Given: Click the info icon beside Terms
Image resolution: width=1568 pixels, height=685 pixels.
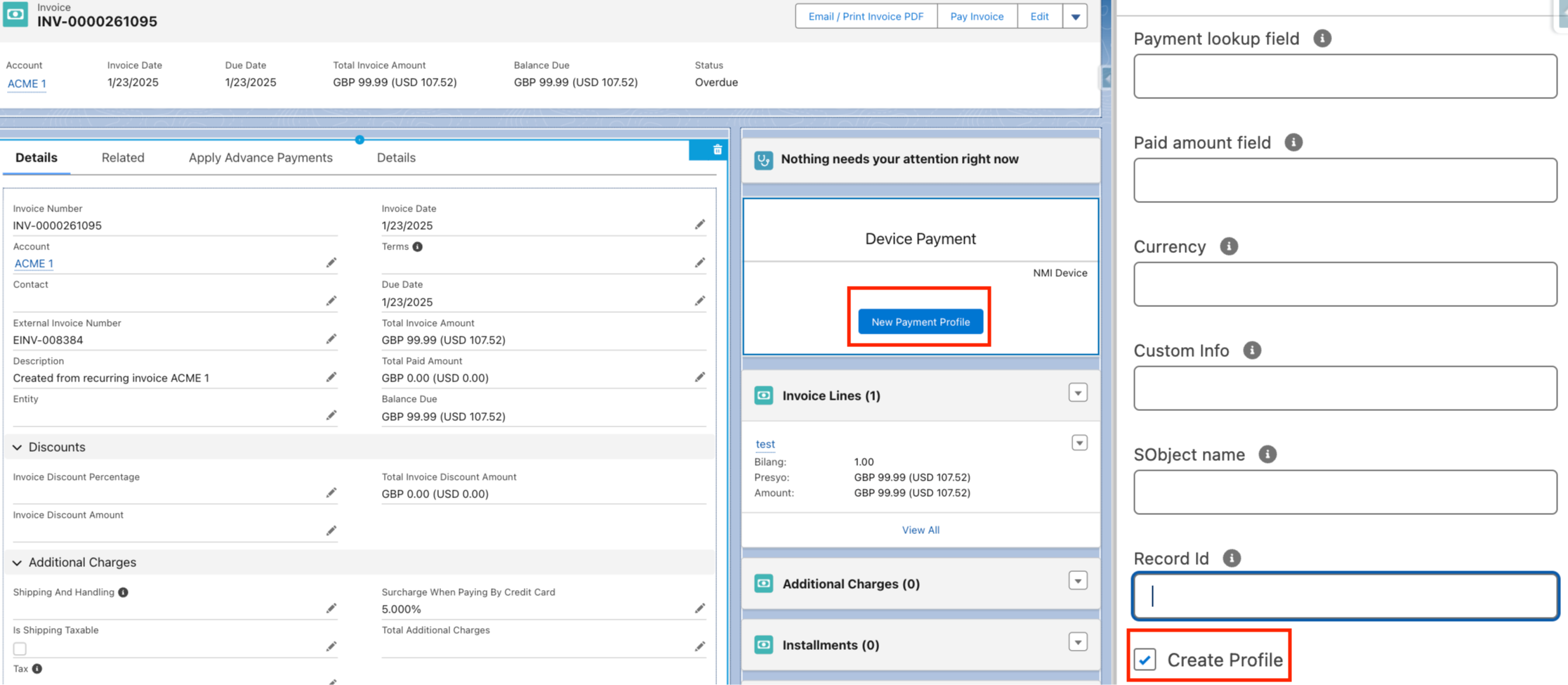Looking at the screenshot, I should 418,247.
